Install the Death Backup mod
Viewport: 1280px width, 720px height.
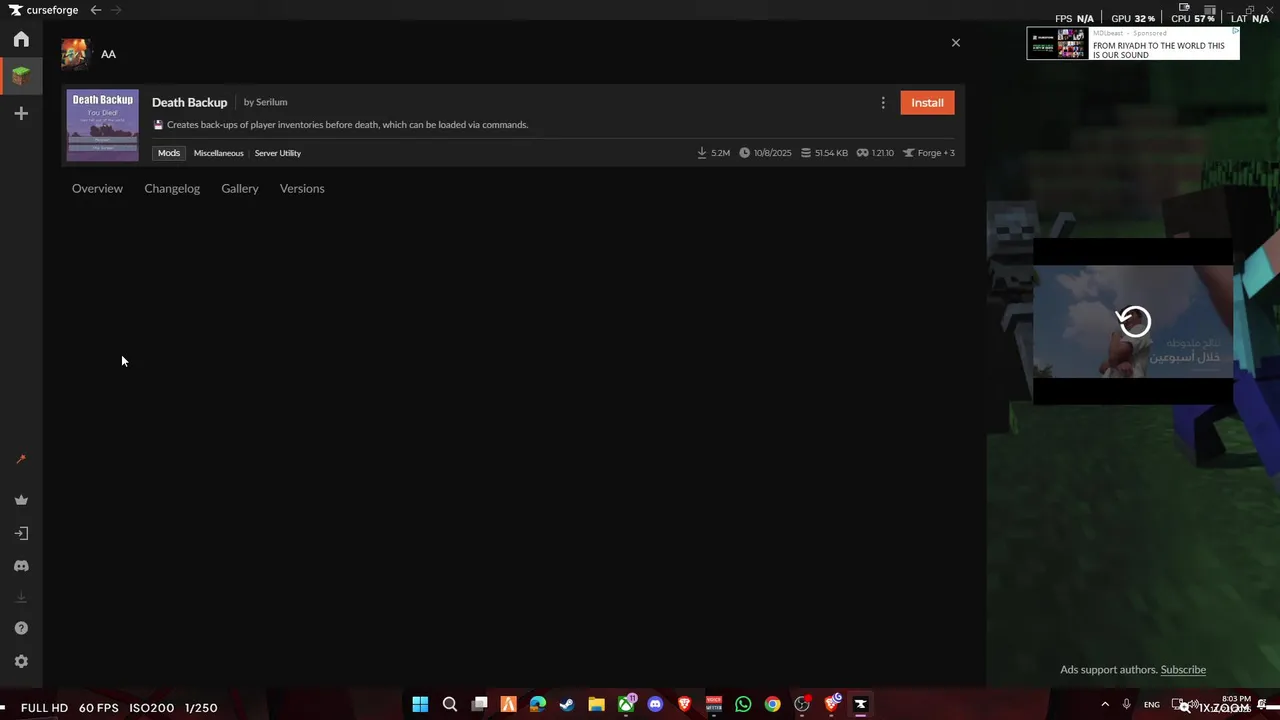tap(927, 103)
